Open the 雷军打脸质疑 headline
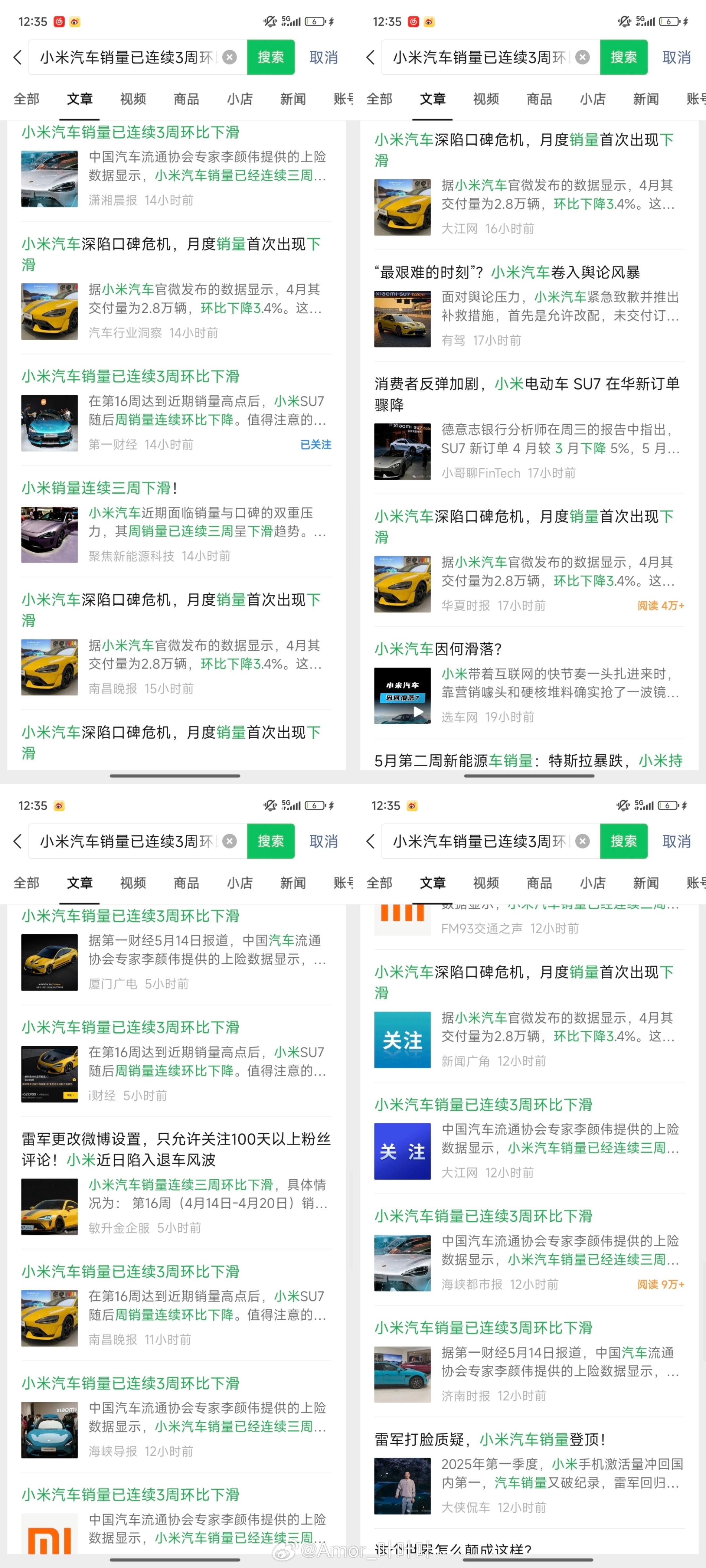Viewport: 706px width, 1568px height. click(490, 1440)
